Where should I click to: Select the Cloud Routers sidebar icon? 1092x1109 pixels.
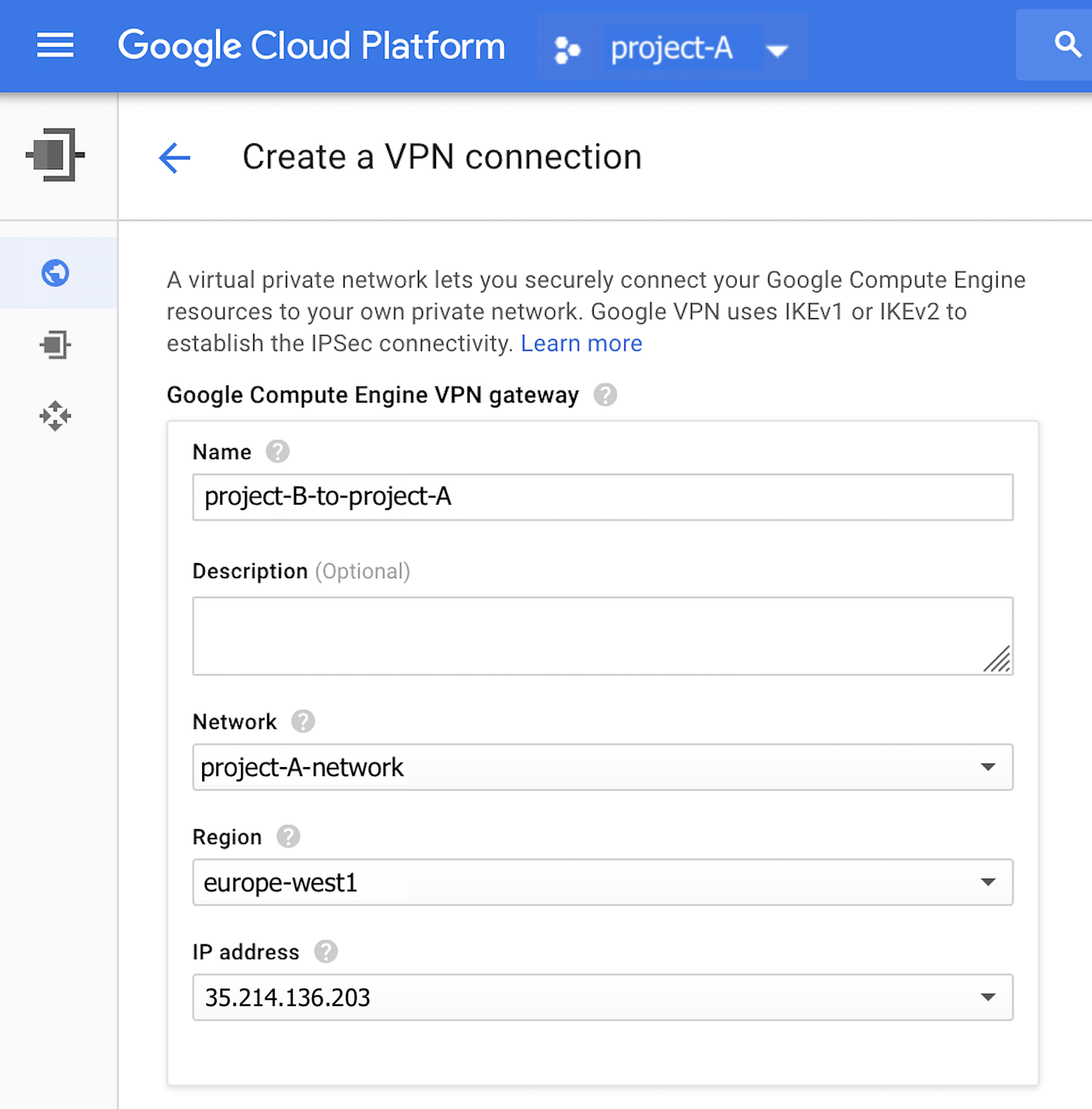coord(55,416)
